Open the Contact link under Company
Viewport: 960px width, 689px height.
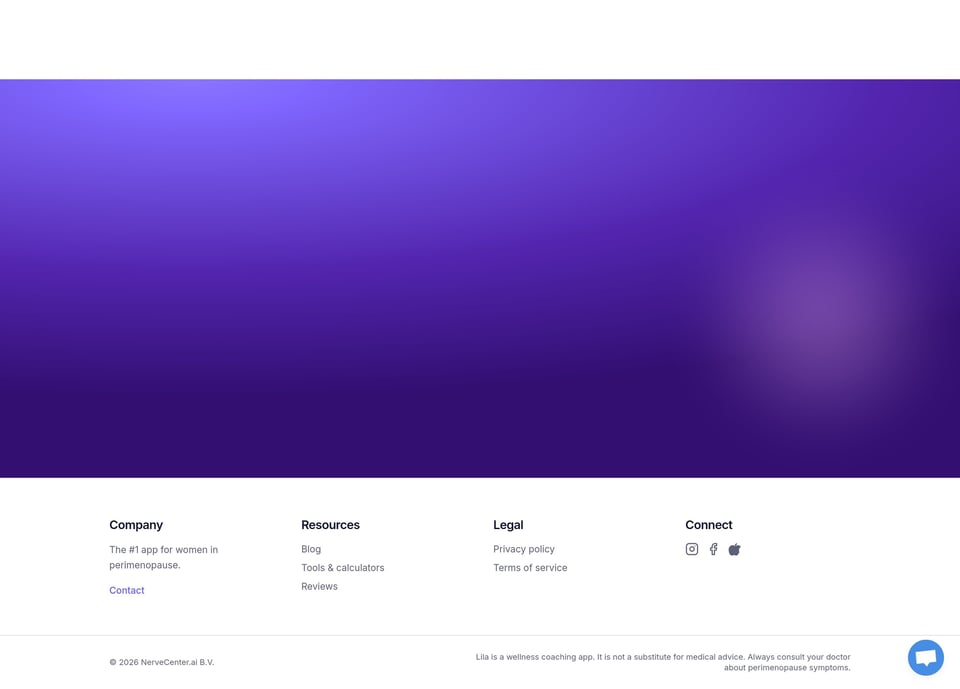127,590
